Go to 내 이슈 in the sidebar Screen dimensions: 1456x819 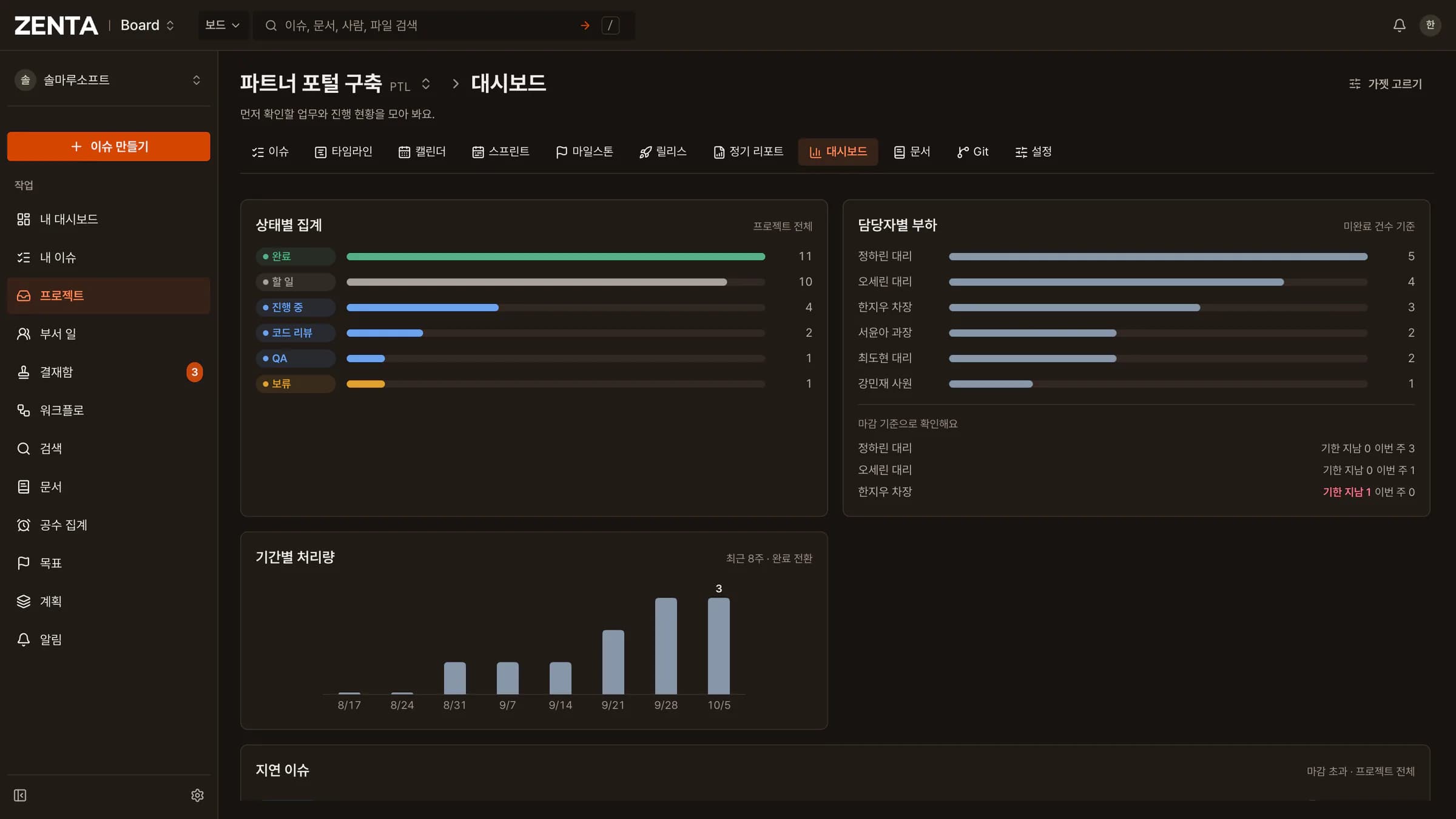pyautogui.click(x=109, y=257)
